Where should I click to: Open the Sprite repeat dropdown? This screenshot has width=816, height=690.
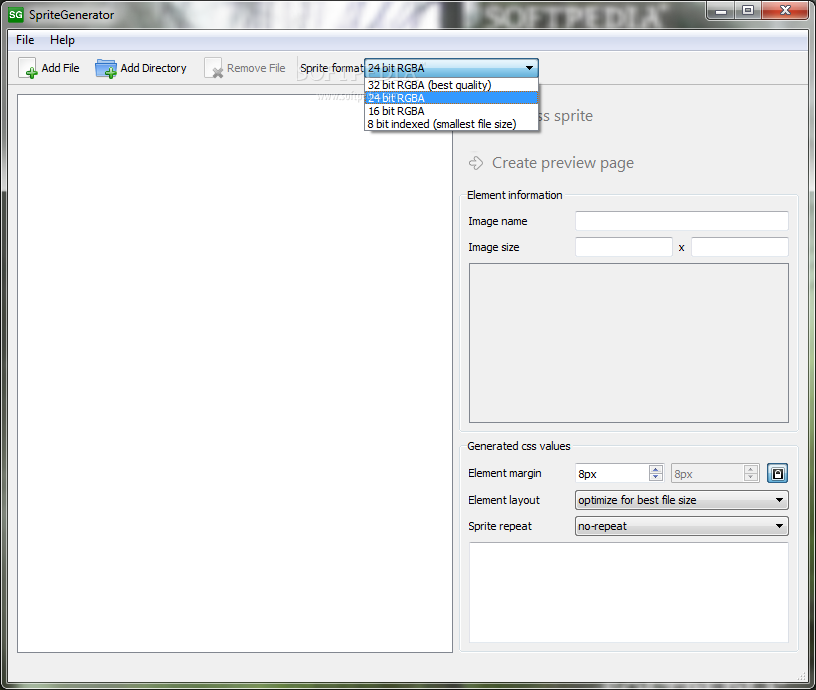click(682, 526)
